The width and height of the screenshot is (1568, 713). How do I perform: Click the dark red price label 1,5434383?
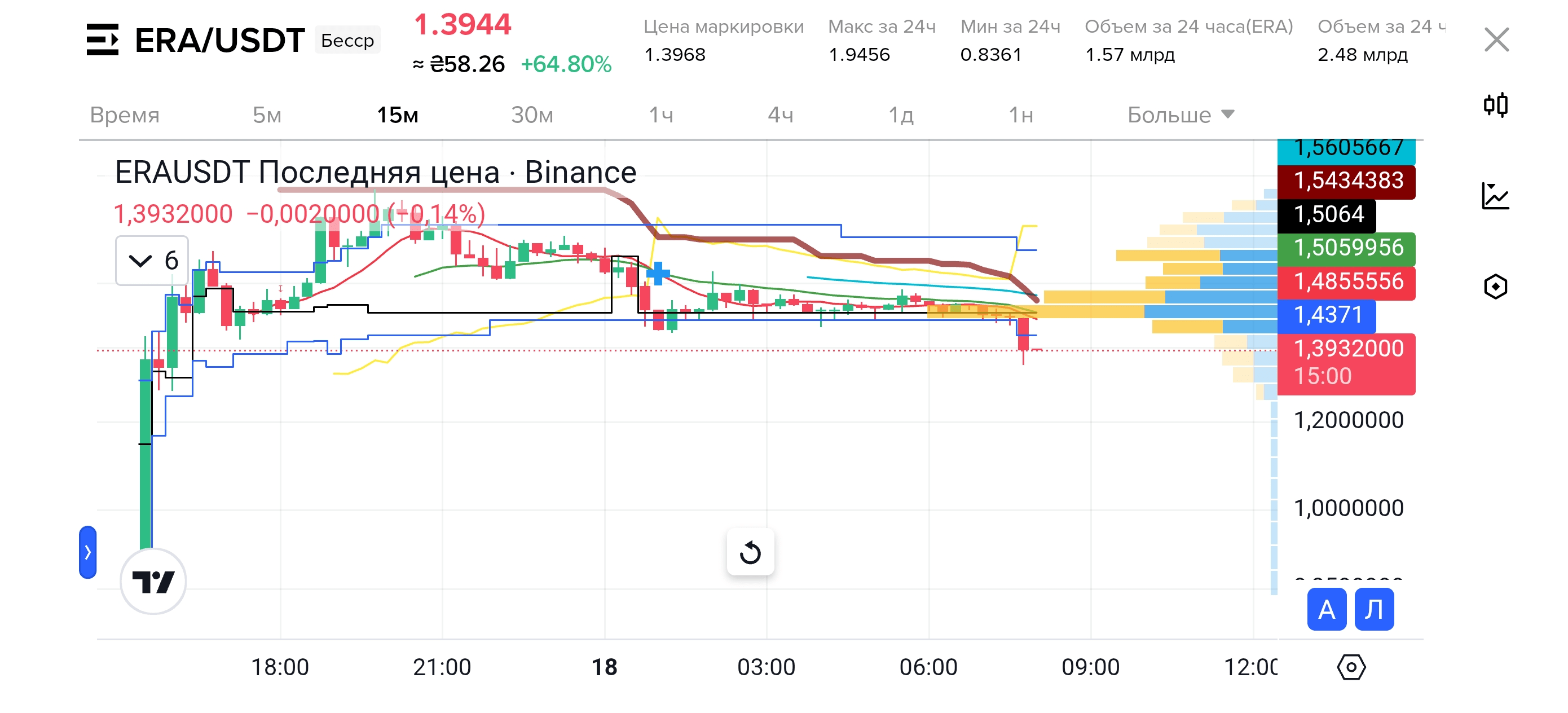coord(1346,181)
